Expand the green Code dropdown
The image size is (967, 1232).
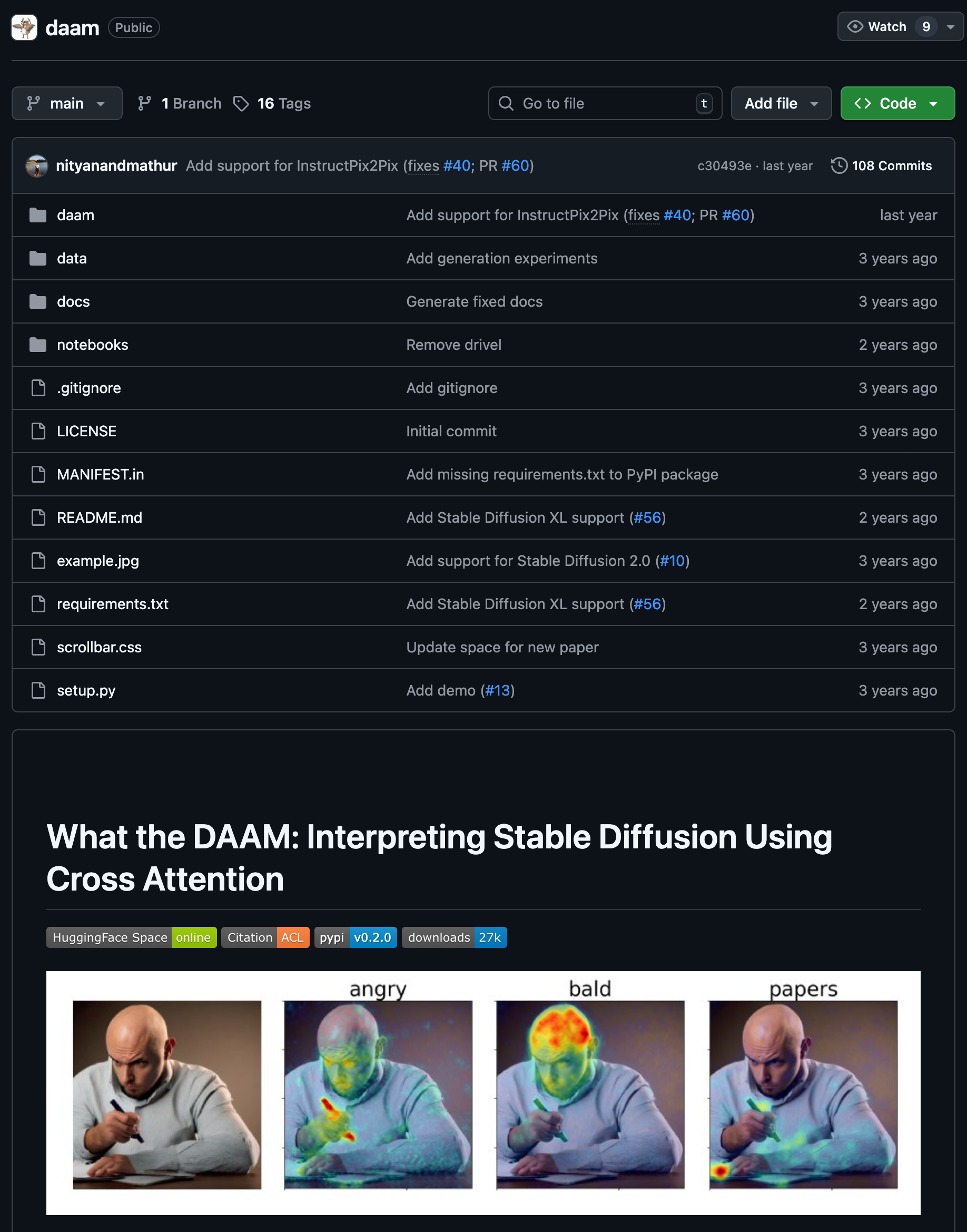click(x=897, y=103)
